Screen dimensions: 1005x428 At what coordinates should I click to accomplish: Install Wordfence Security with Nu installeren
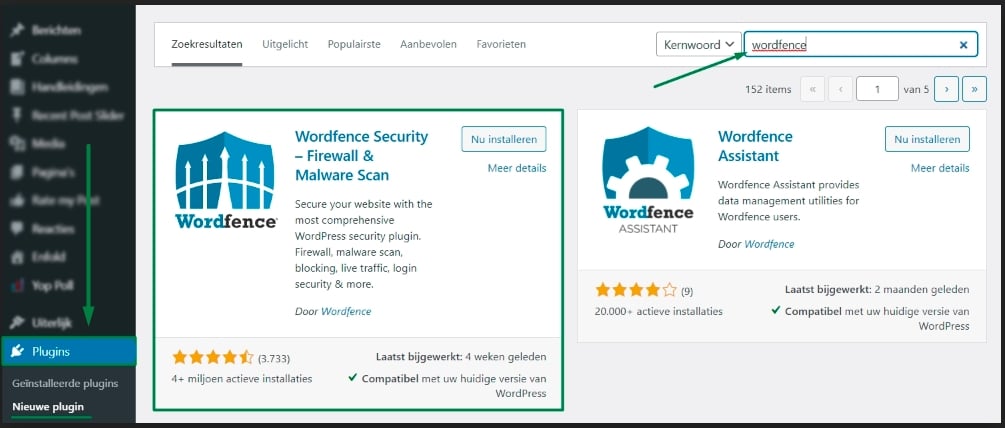504,139
